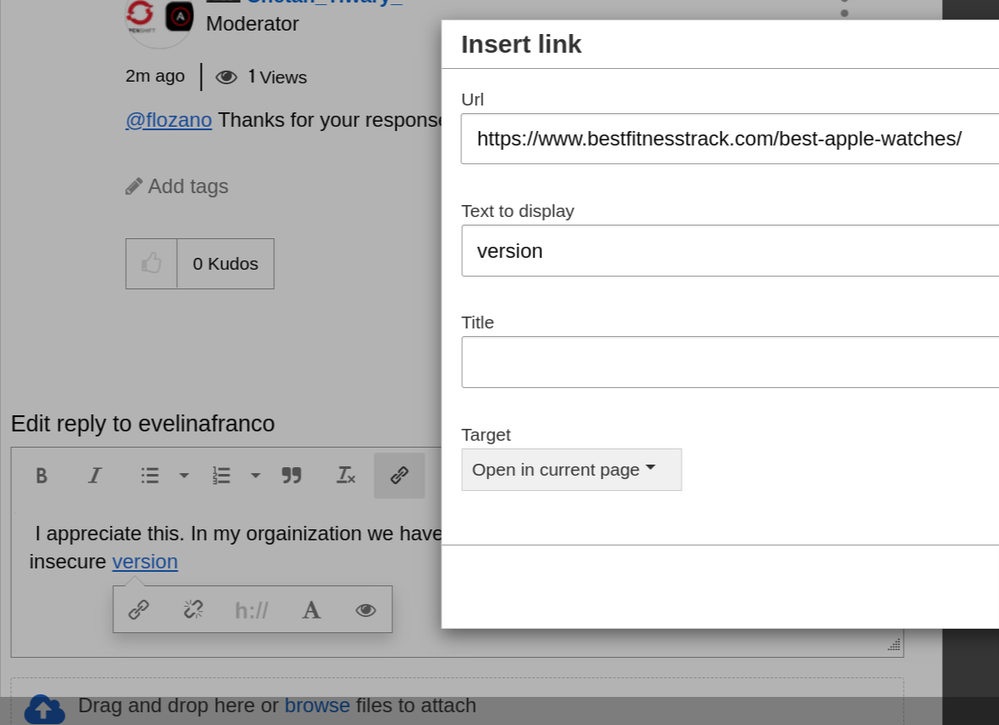Preview link with the eye icon
The width and height of the screenshot is (999, 725).
pos(366,610)
